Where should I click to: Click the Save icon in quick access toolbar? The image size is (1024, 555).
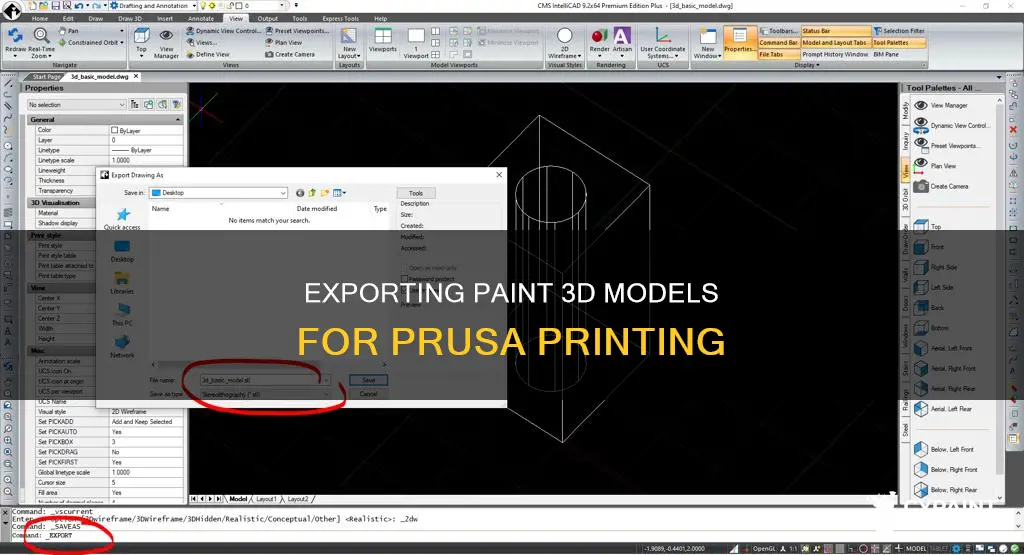[56, 6]
